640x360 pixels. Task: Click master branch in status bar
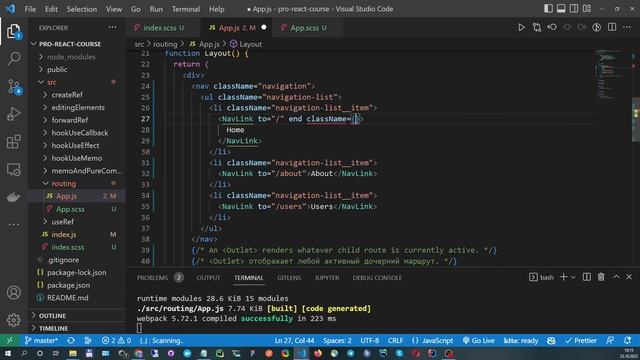pos(41,340)
